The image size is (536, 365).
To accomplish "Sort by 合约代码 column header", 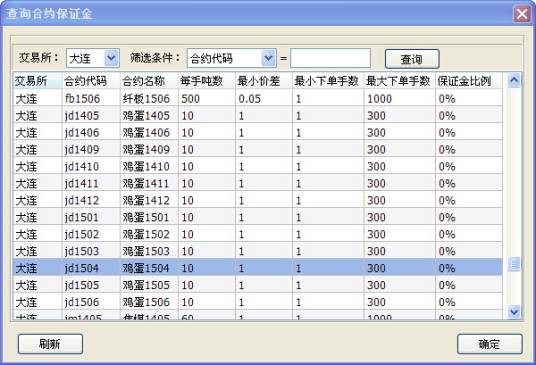I will pyautogui.click(x=91, y=81).
